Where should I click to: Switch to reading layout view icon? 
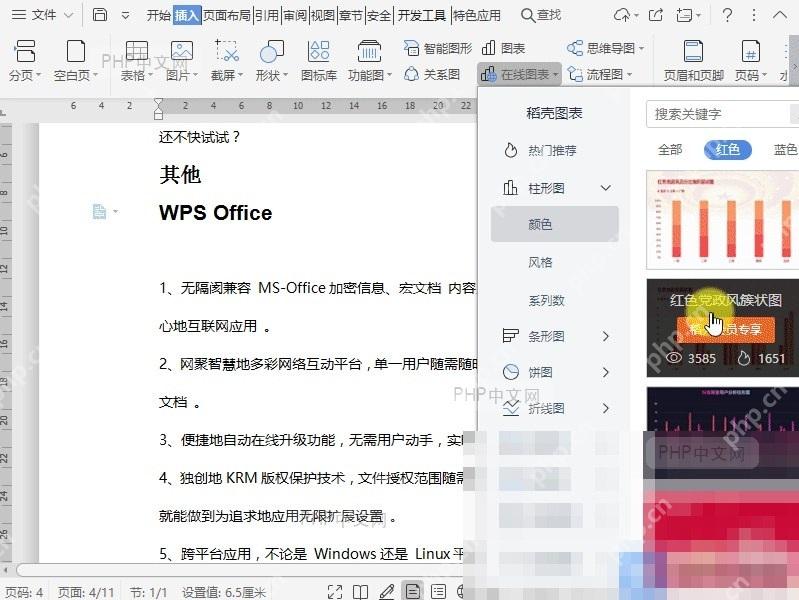click(360, 591)
